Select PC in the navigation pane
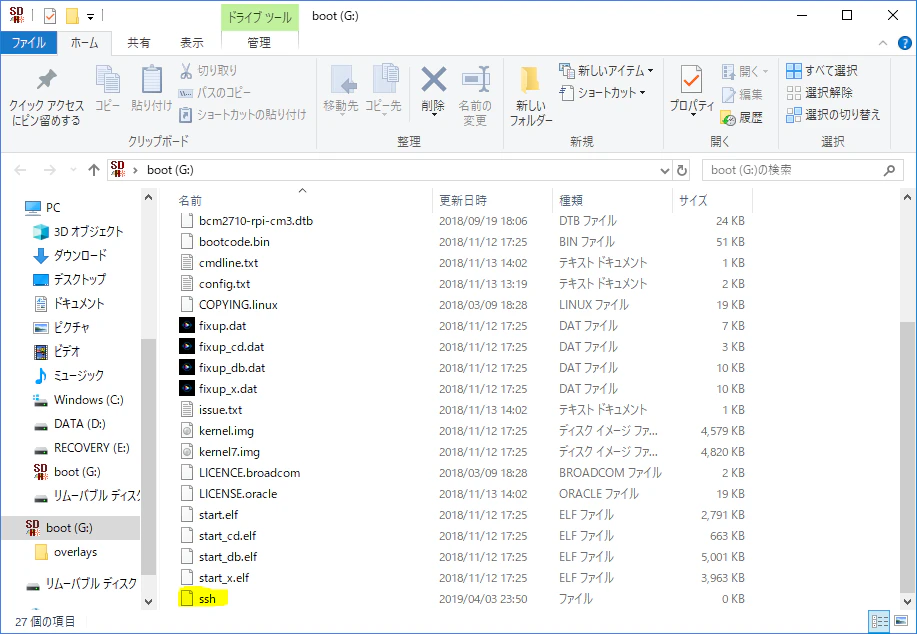Viewport: 917px width, 634px height. (53, 208)
